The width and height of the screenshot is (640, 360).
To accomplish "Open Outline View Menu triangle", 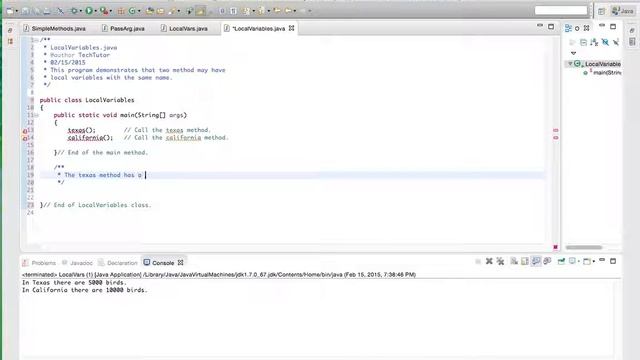I will (x=573, y=53).
